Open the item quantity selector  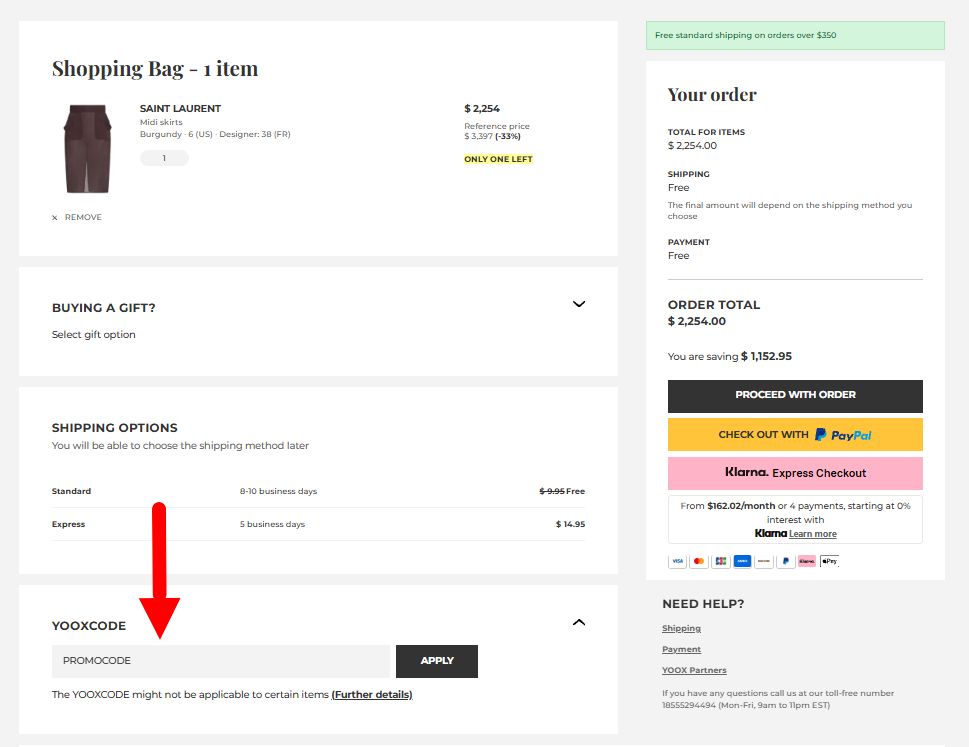tap(164, 157)
